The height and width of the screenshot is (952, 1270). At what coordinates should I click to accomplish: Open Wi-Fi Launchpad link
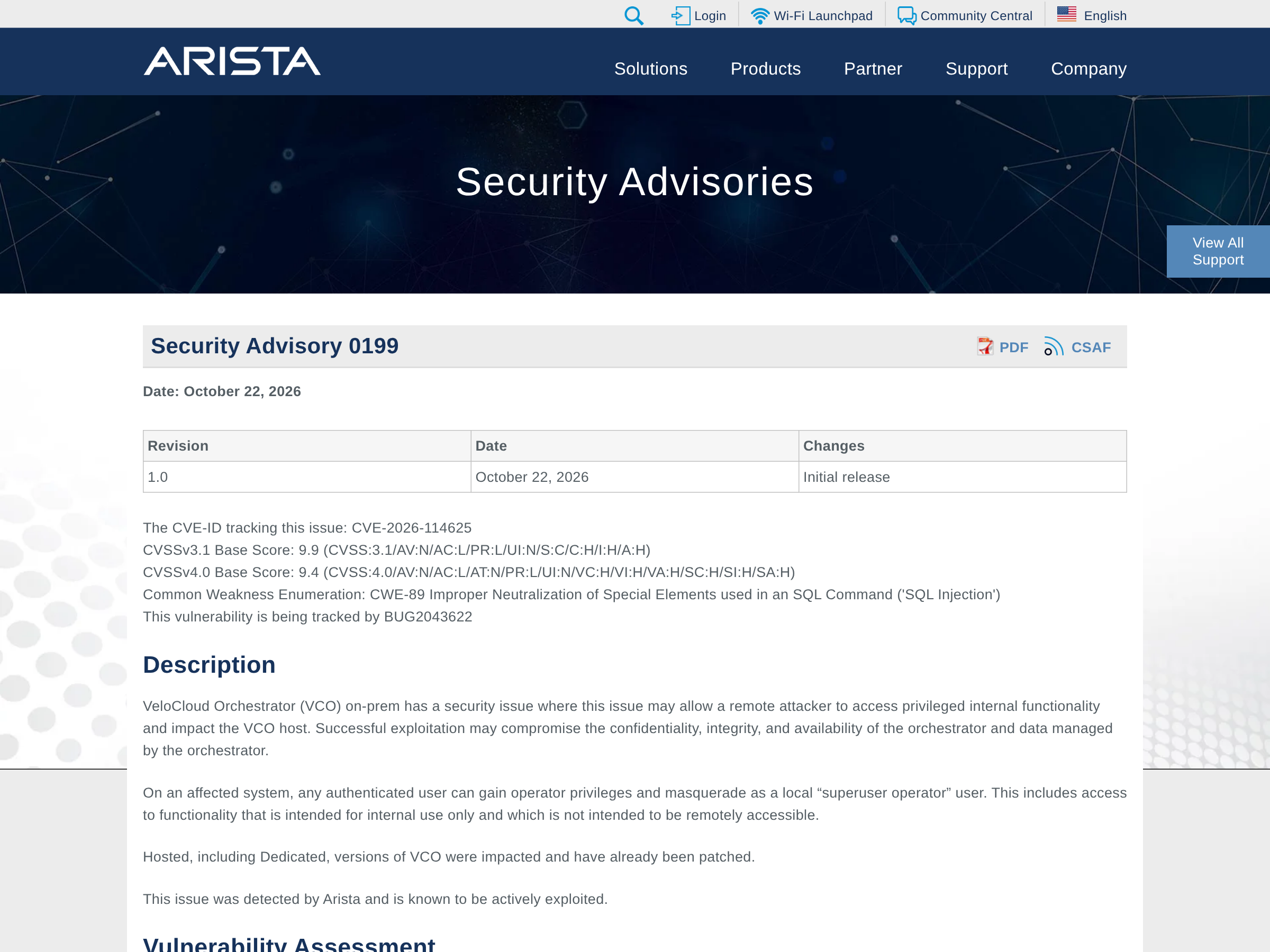point(823,15)
